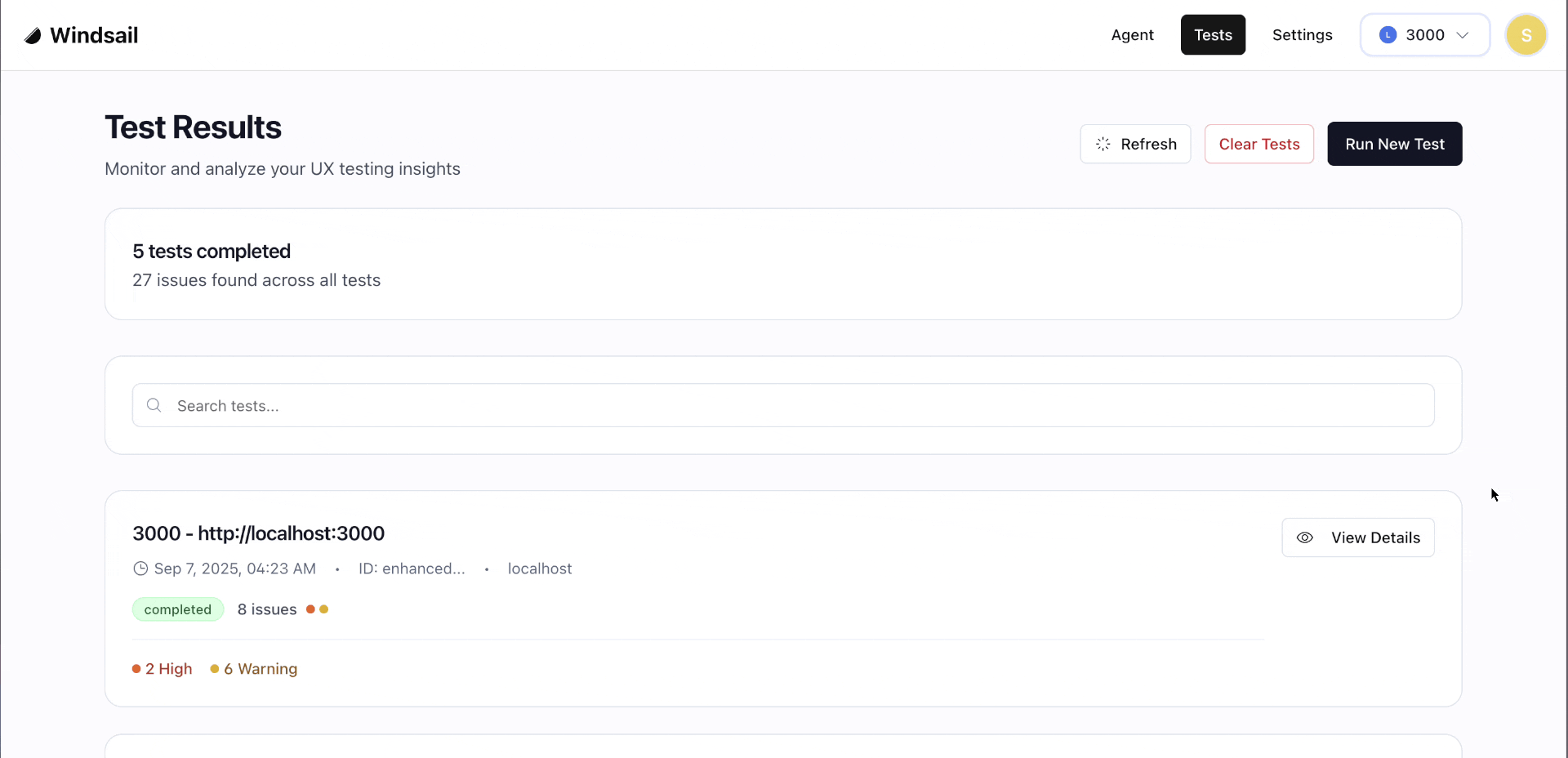Screen dimensions: 1568x758
Task: Click the ID: enhanced... label
Action: 412,568
